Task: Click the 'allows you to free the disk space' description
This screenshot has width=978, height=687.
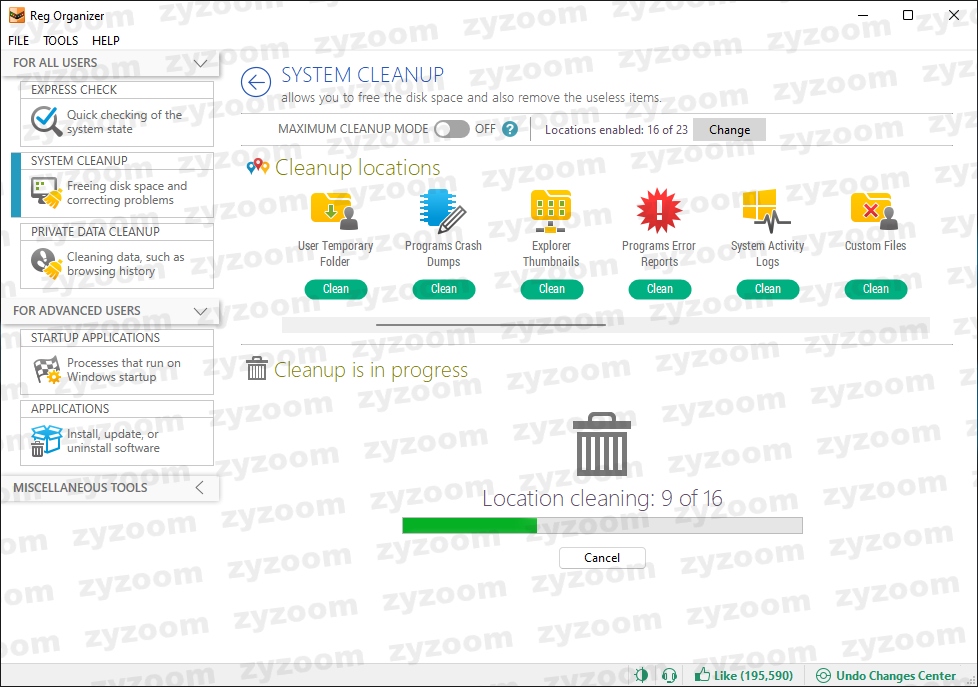Action: coord(471,97)
